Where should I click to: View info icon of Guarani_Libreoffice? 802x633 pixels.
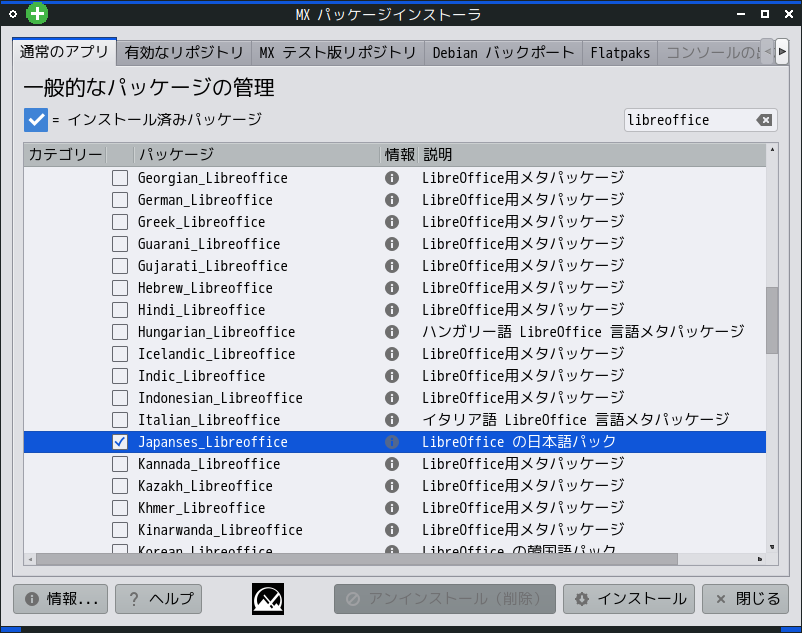(x=392, y=244)
